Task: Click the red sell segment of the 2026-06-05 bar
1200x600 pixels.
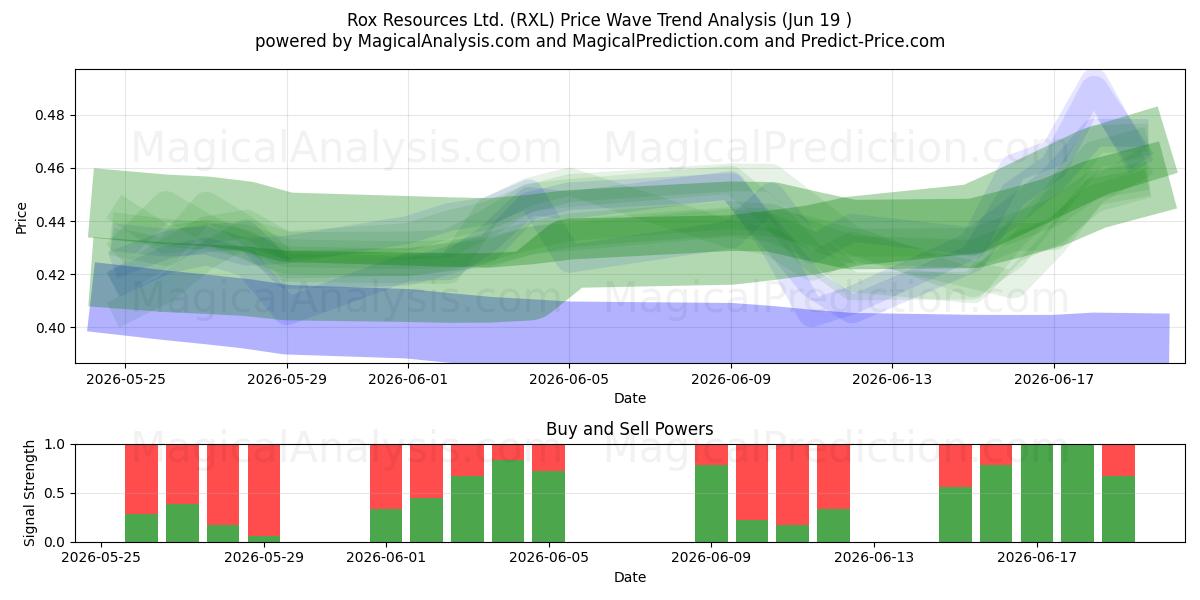Action: [x=548, y=457]
